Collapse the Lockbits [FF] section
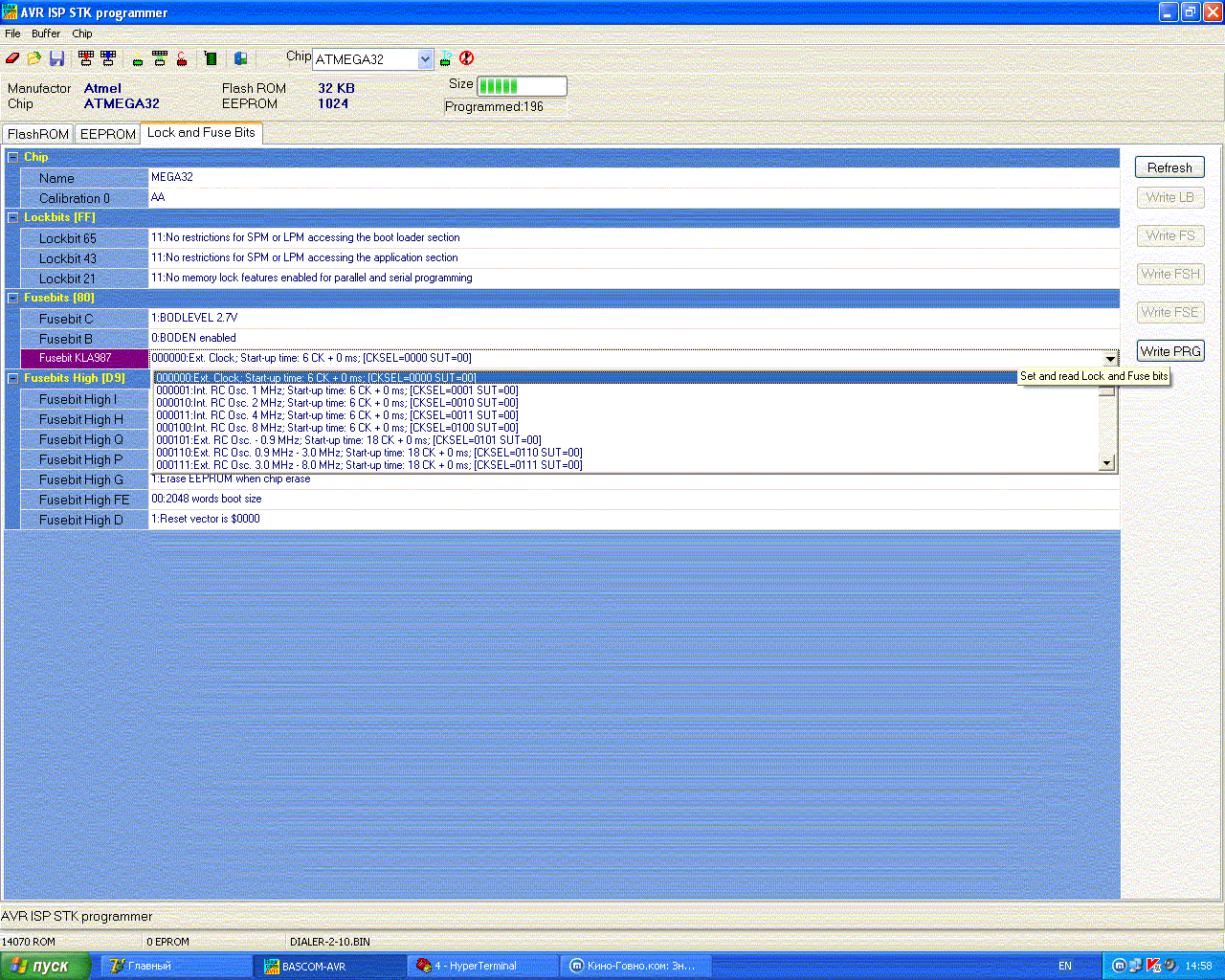1225x980 pixels. 12,217
